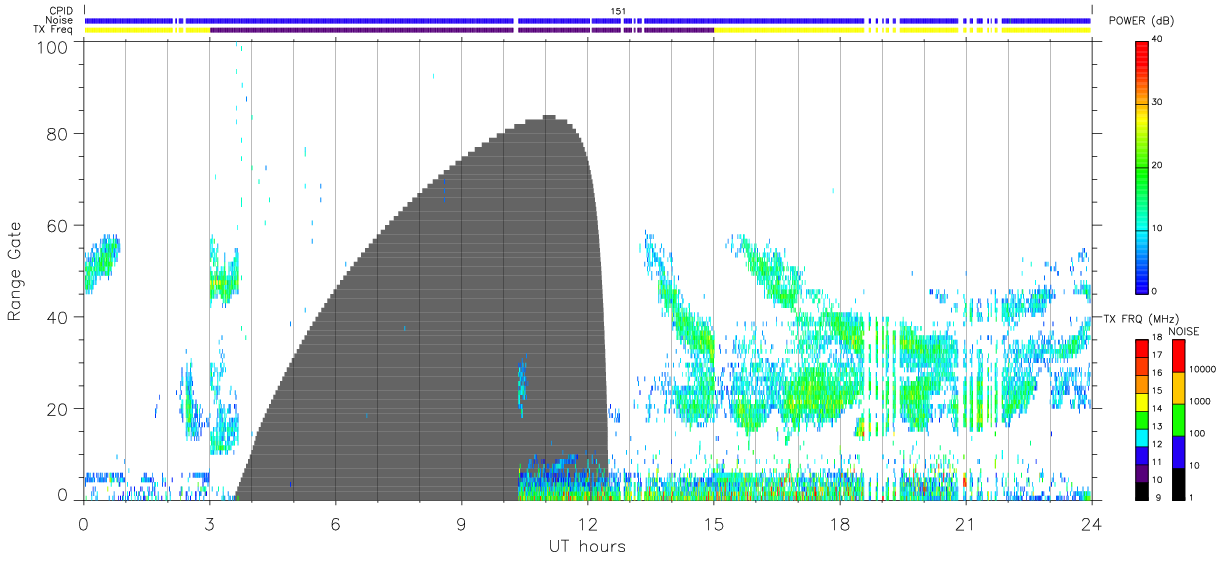1228x567 pixels.
Task: Click the 20 label on the POWER scale
Action: pyautogui.click(x=1158, y=166)
